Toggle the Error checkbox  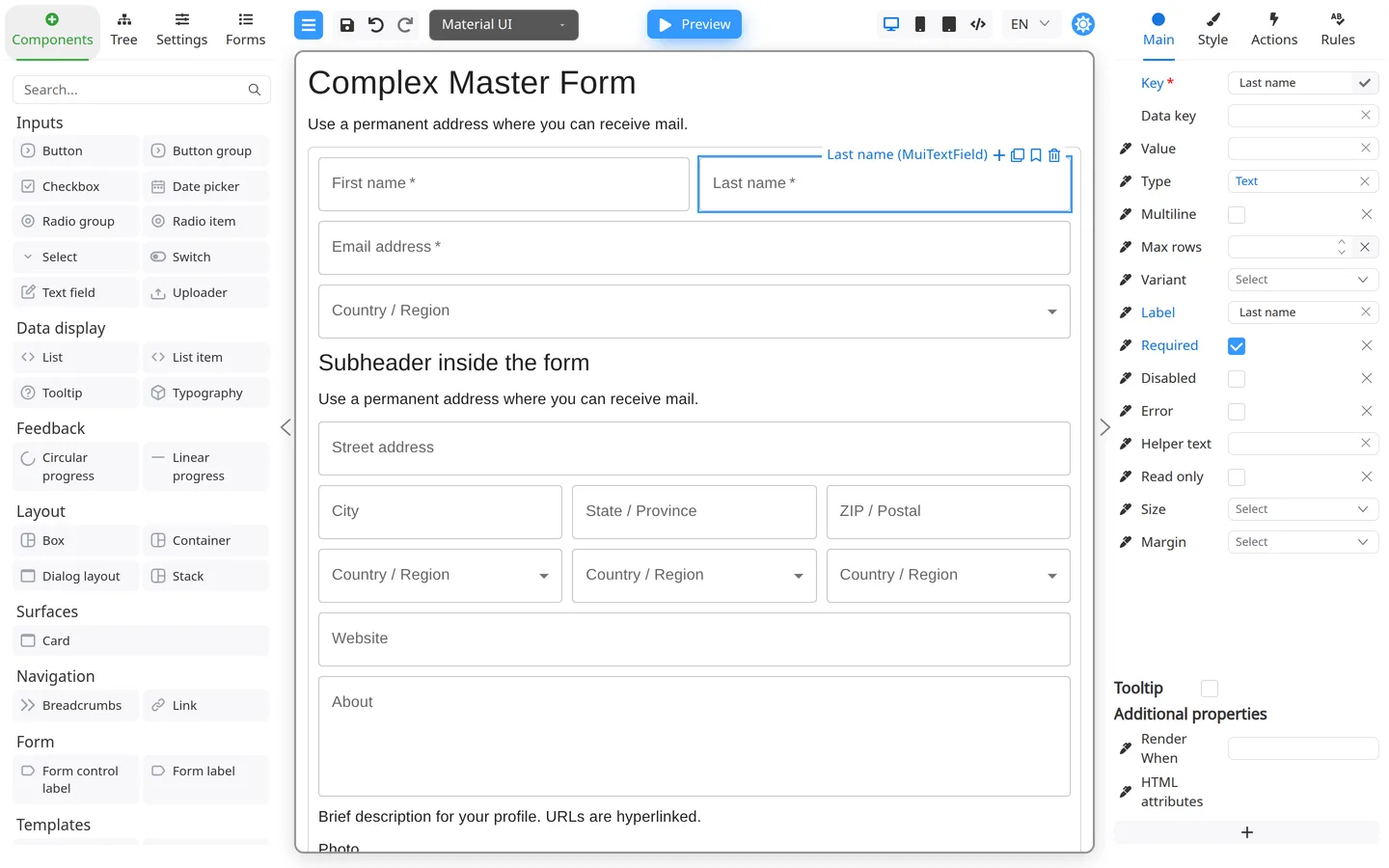[x=1237, y=412]
